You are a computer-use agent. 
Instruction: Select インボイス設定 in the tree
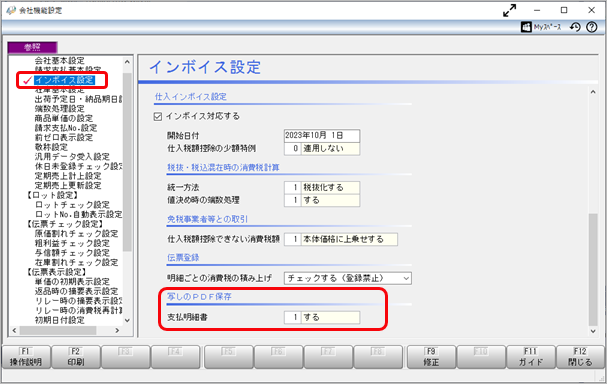64,80
